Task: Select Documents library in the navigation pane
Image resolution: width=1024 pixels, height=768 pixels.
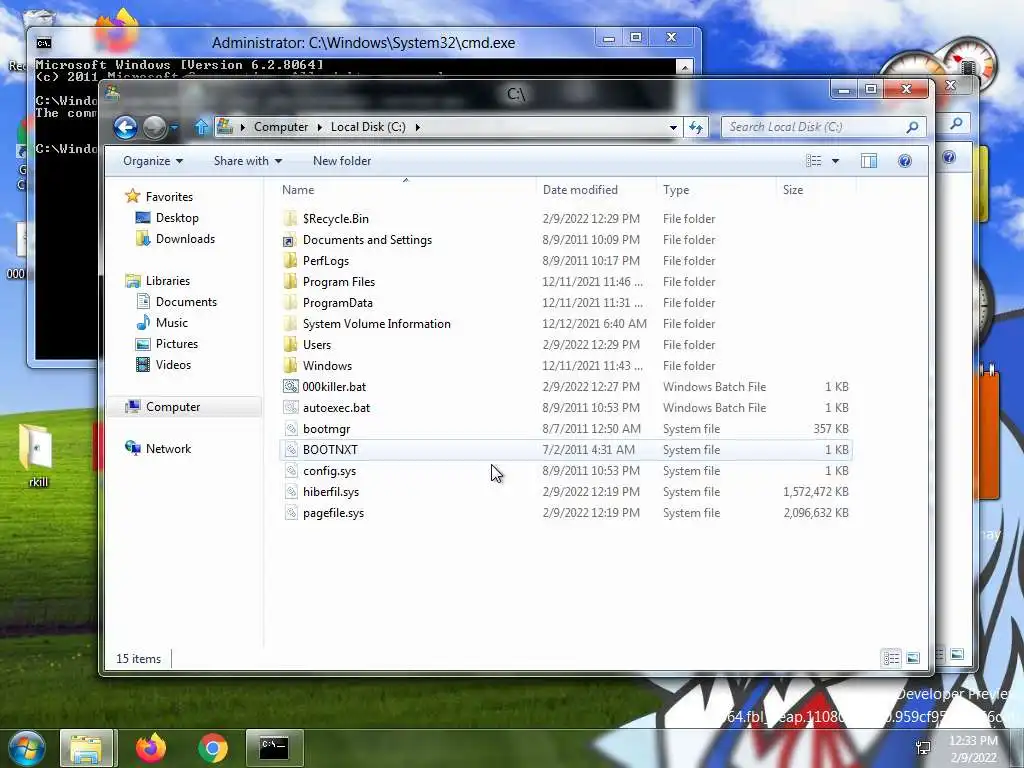Action: coord(186,302)
